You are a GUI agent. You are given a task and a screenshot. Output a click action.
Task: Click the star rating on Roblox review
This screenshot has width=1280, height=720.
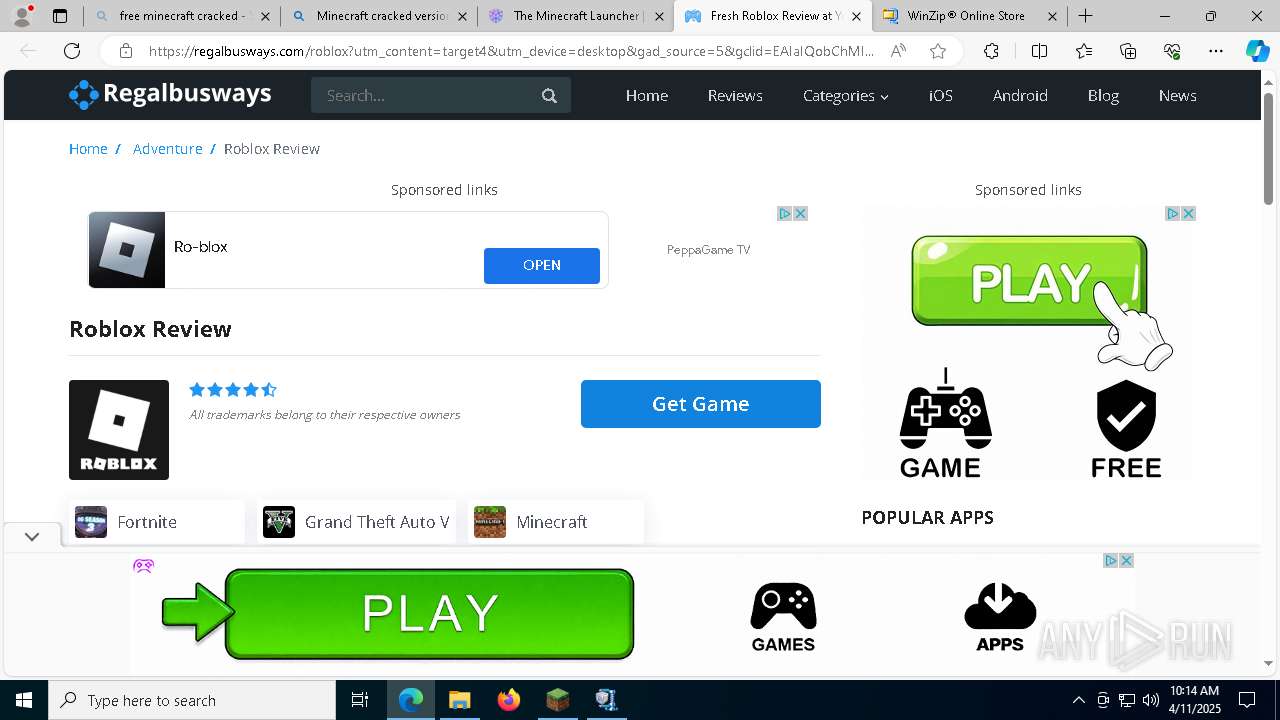click(x=233, y=390)
